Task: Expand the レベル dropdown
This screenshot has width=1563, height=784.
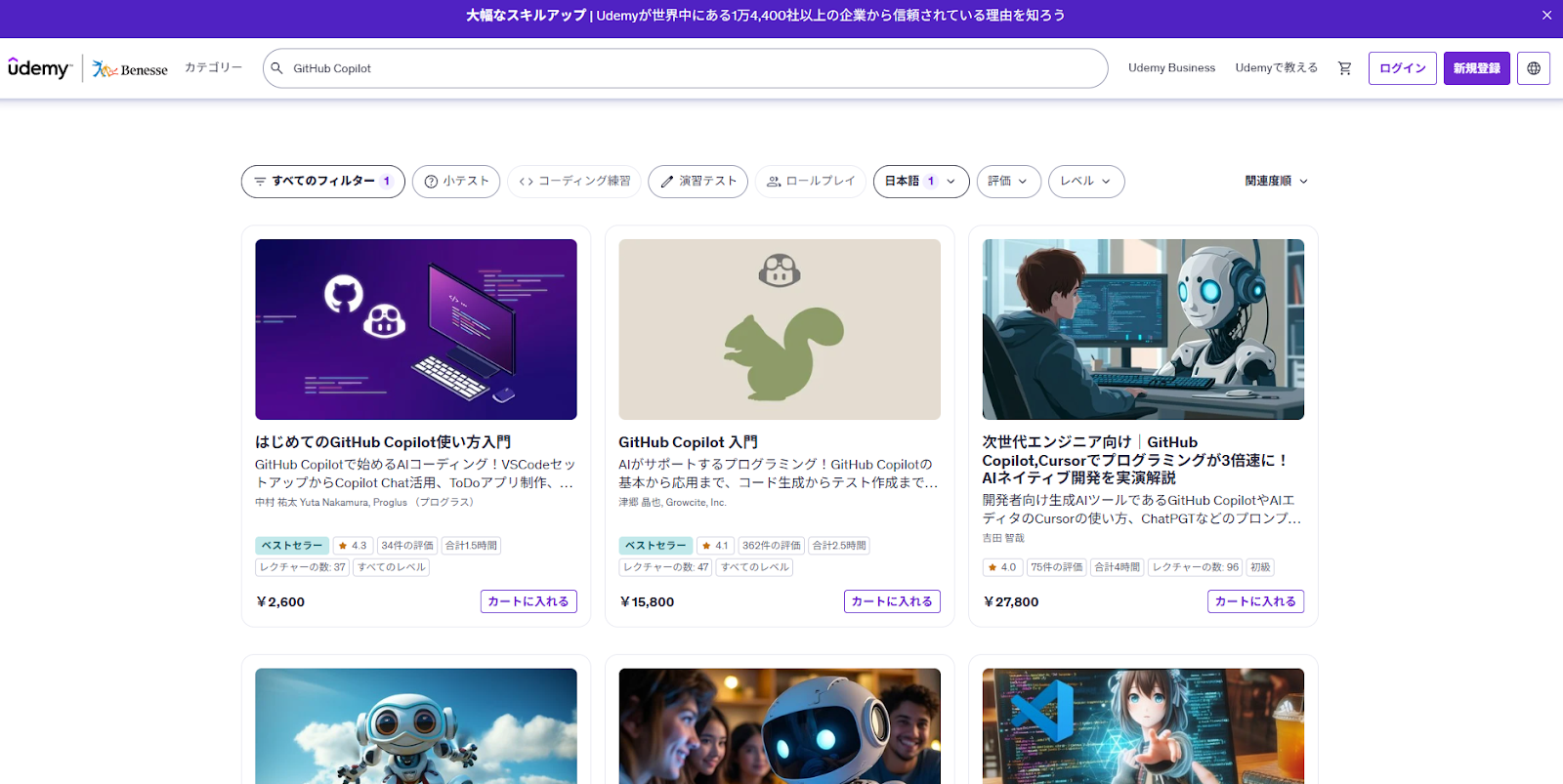Action: 1086,182
